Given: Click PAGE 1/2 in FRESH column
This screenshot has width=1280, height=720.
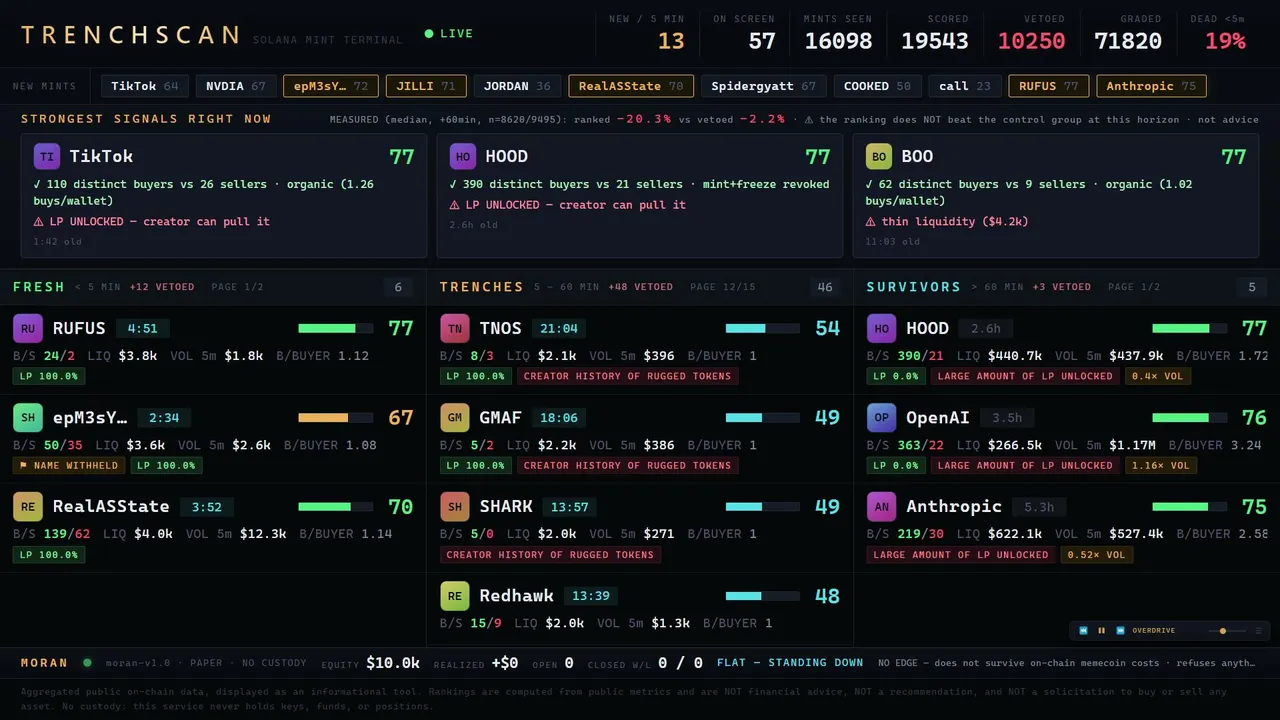Looking at the screenshot, I should point(238,287).
